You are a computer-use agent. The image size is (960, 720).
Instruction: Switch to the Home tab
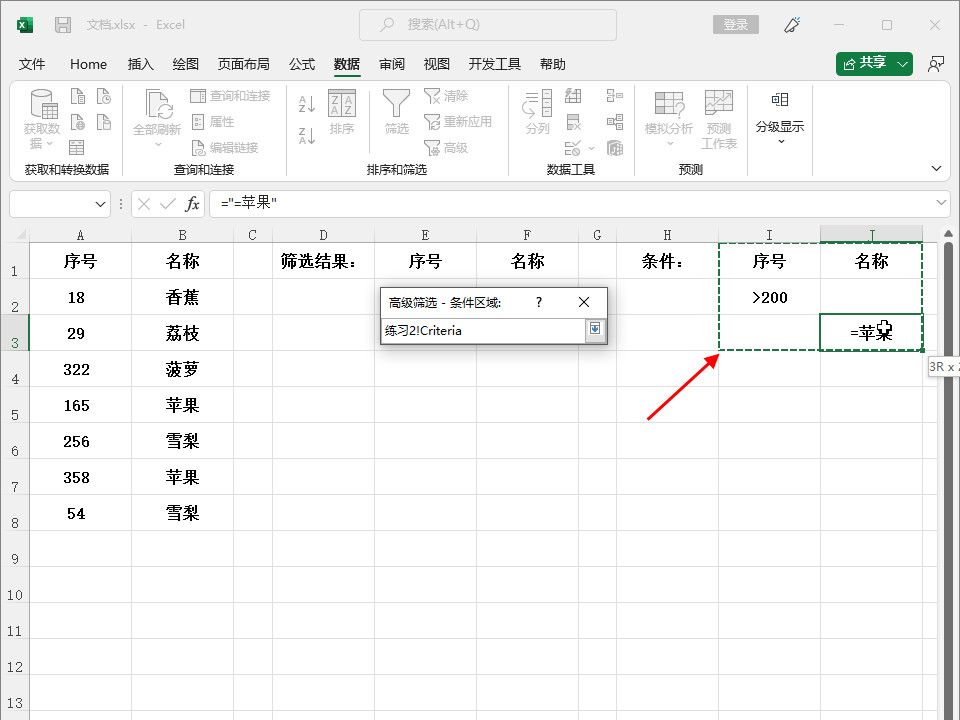(88, 64)
